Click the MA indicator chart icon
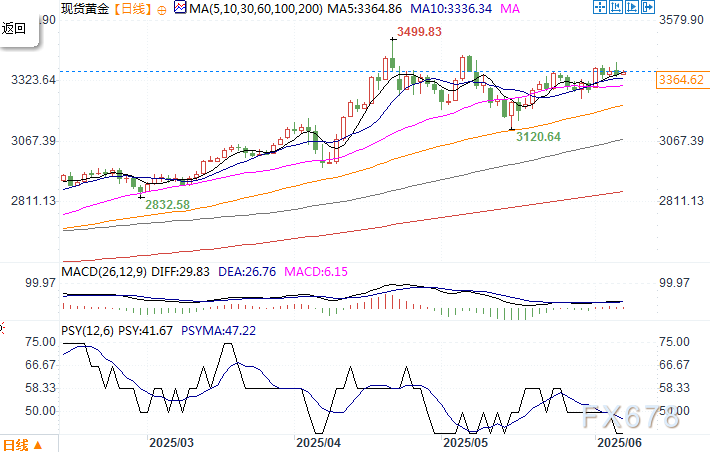Image resolution: width=710 pixels, height=452 pixels. (180, 8)
